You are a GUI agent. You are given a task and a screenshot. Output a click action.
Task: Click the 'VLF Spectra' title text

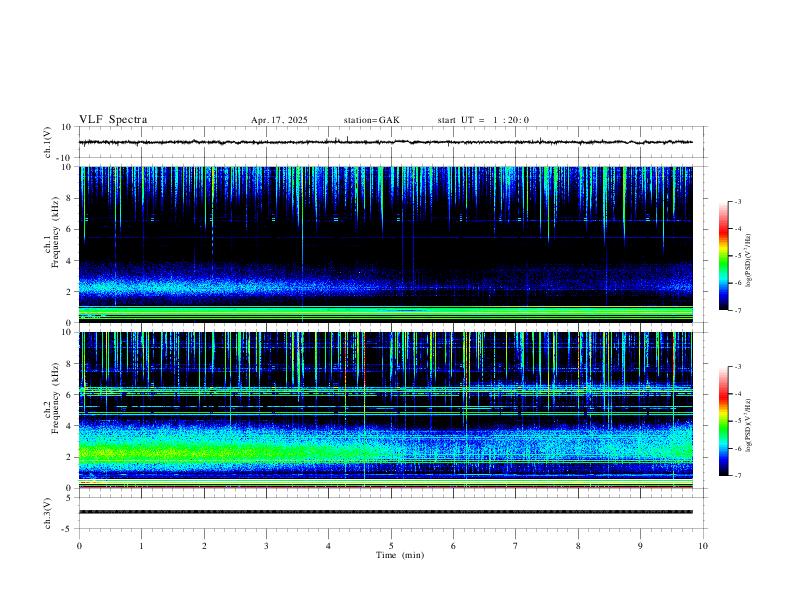coord(113,120)
